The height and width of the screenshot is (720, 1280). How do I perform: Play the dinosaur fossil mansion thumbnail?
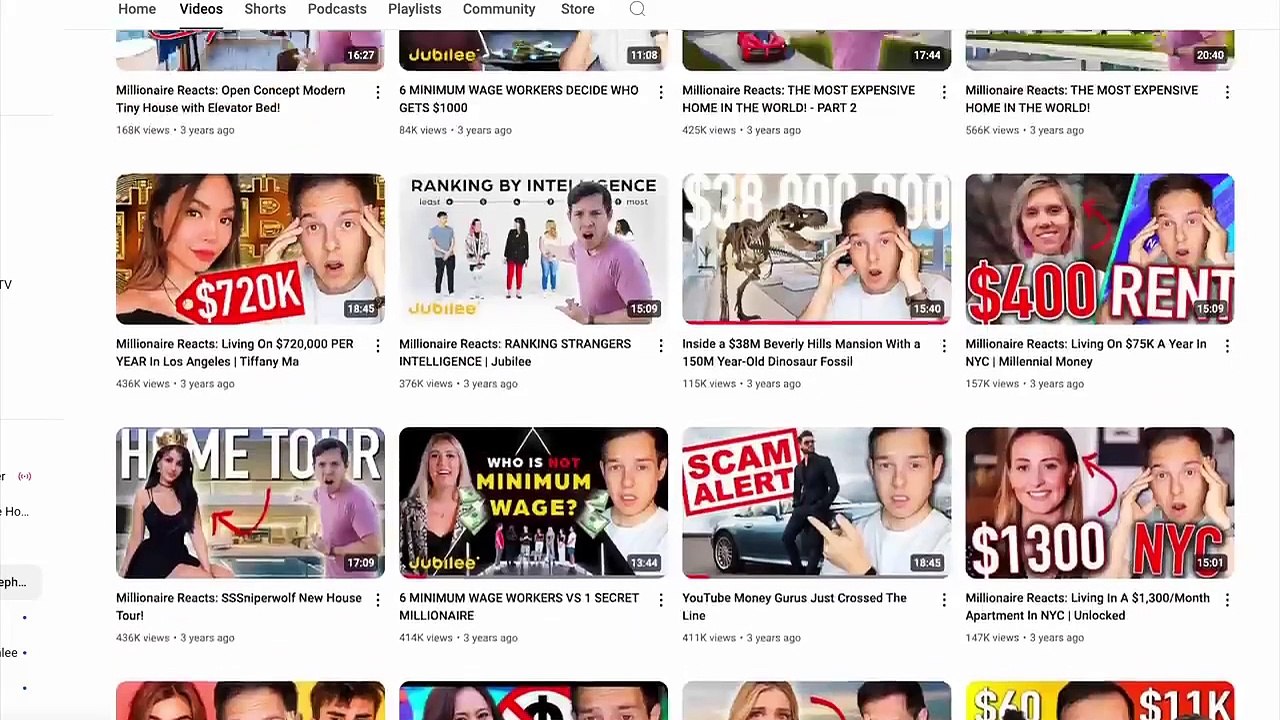point(816,249)
